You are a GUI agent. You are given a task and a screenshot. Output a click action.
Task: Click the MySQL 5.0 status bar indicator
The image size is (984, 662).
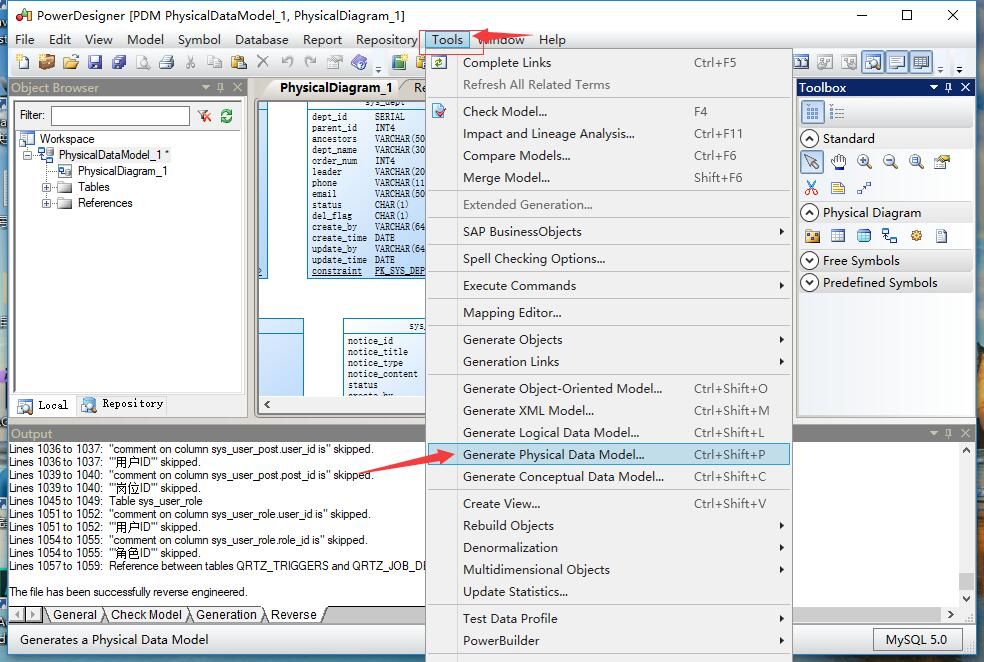[x=916, y=639]
